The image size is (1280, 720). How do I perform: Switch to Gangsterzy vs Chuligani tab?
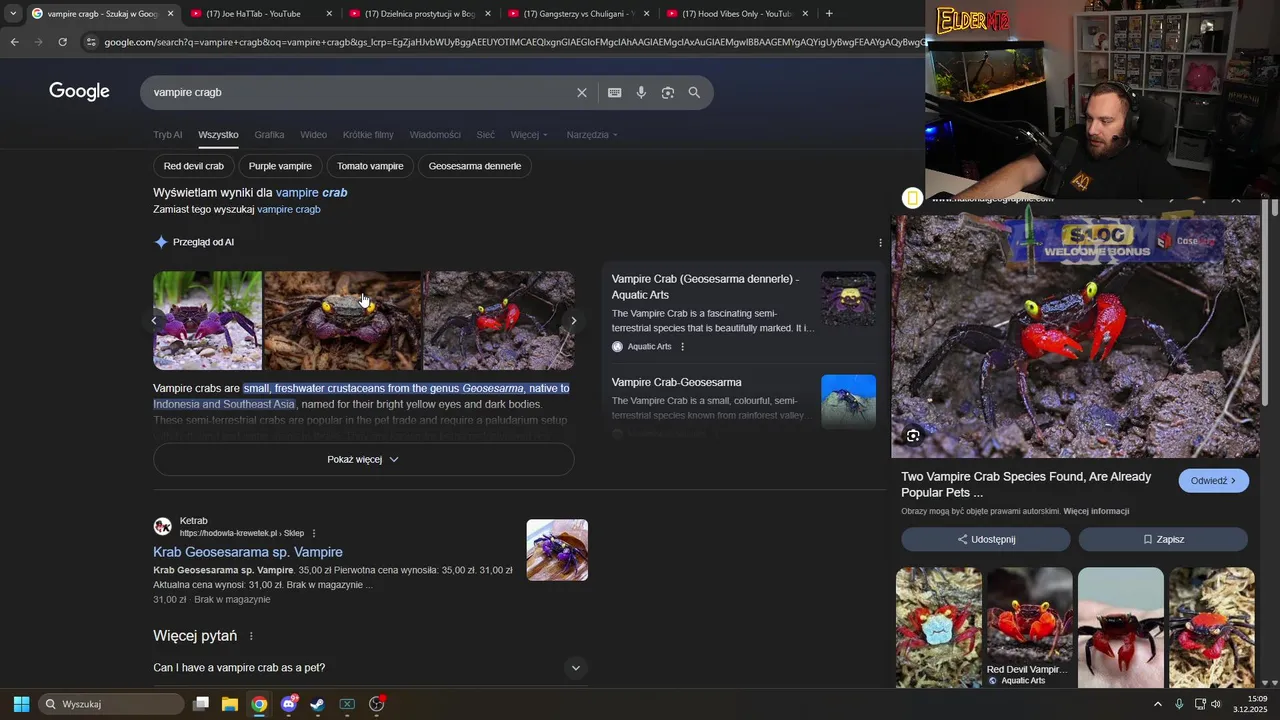pyautogui.click(x=579, y=14)
